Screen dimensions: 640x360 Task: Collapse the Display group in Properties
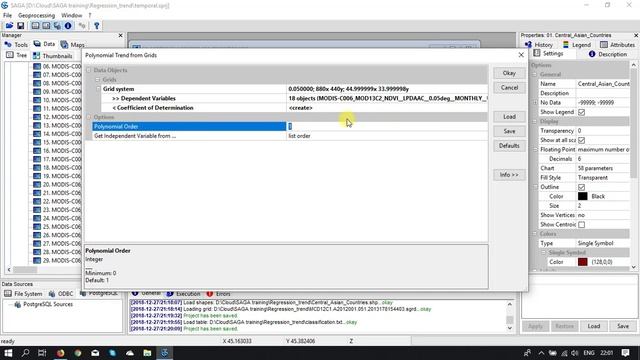tap(535, 122)
